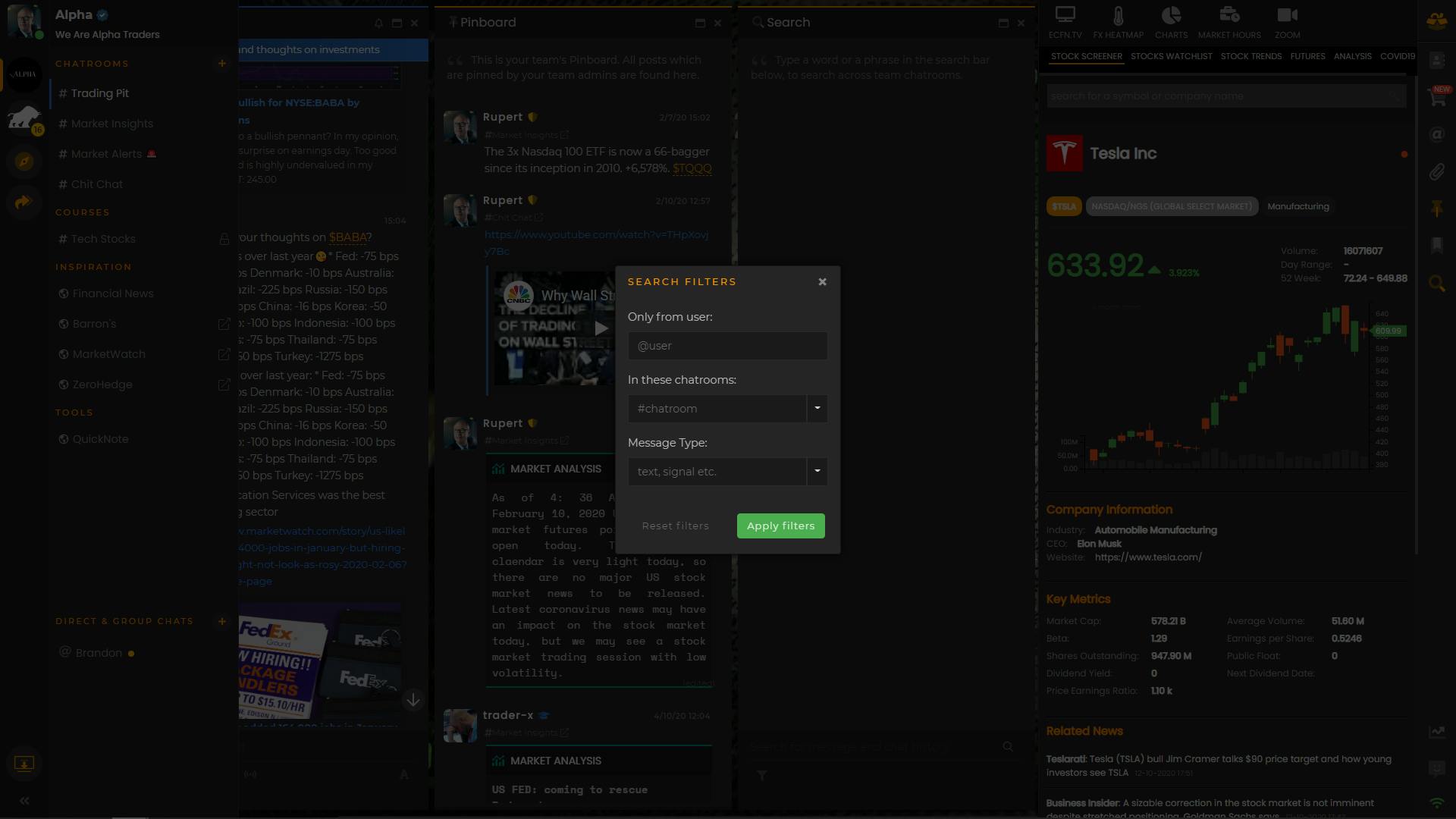Click the orange share arrow icon

click(24, 202)
